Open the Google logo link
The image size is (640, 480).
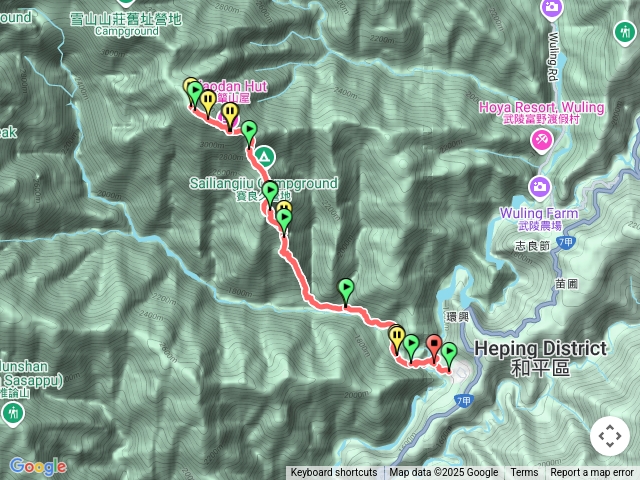(38, 466)
